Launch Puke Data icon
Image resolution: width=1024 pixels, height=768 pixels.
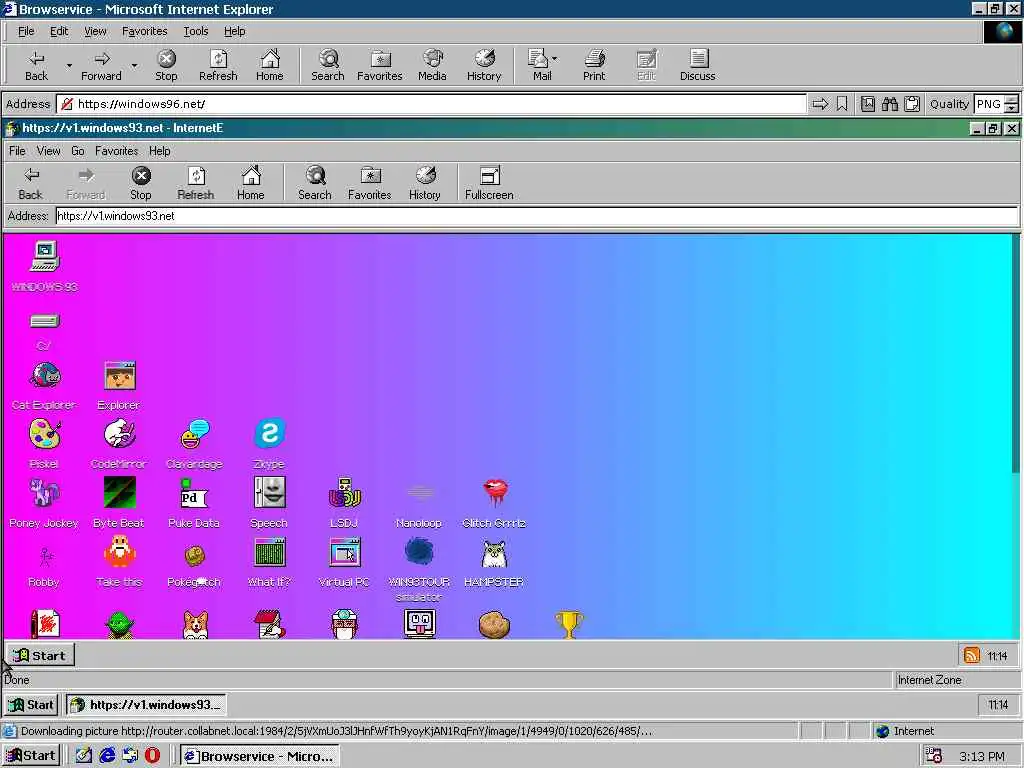195,493
